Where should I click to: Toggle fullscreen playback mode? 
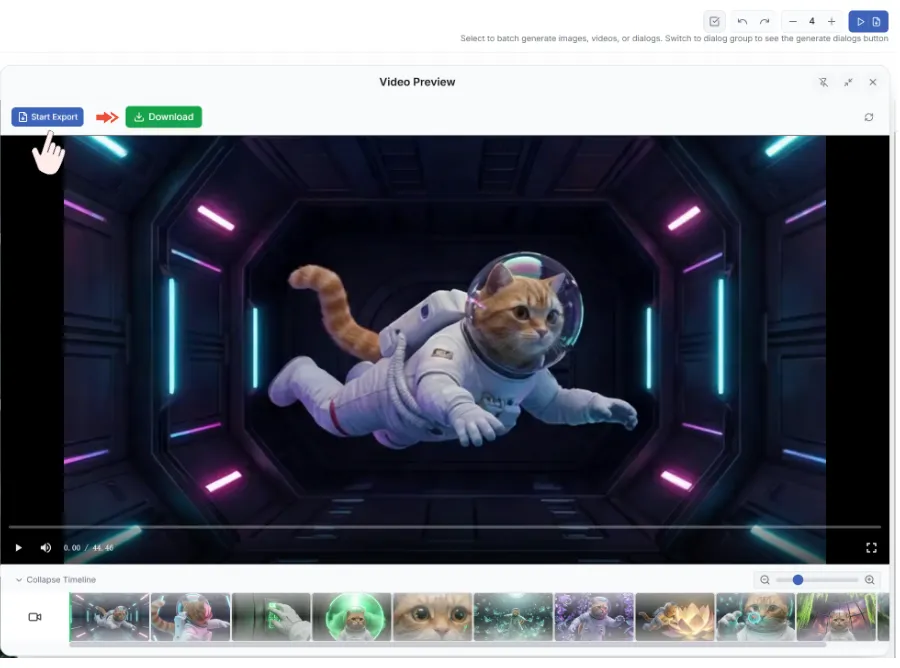[871, 547]
